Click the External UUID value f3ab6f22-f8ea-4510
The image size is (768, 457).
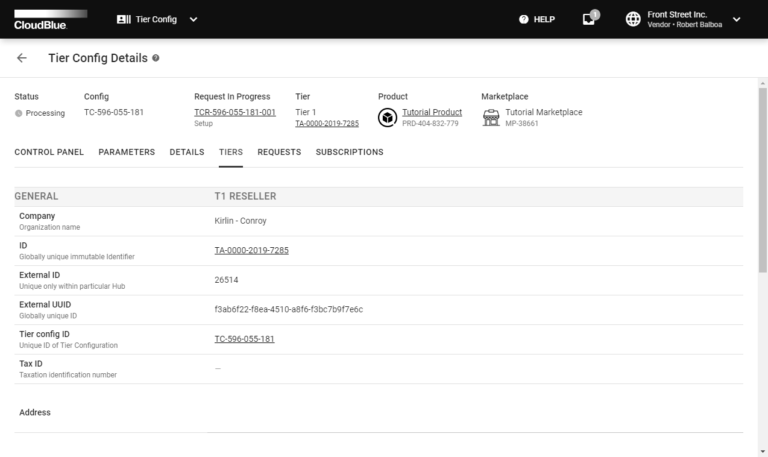[288, 310]
